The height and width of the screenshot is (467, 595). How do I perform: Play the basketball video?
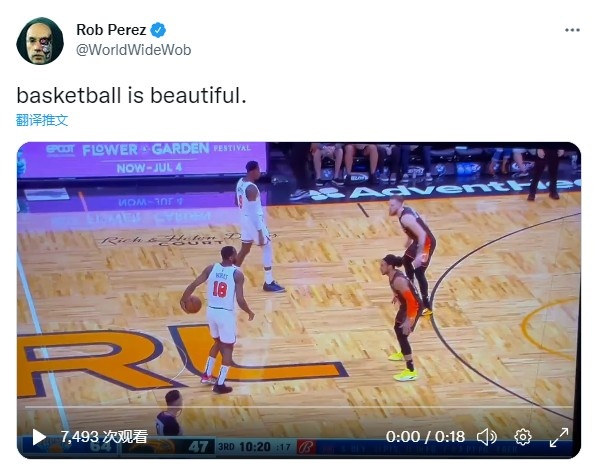38,437
